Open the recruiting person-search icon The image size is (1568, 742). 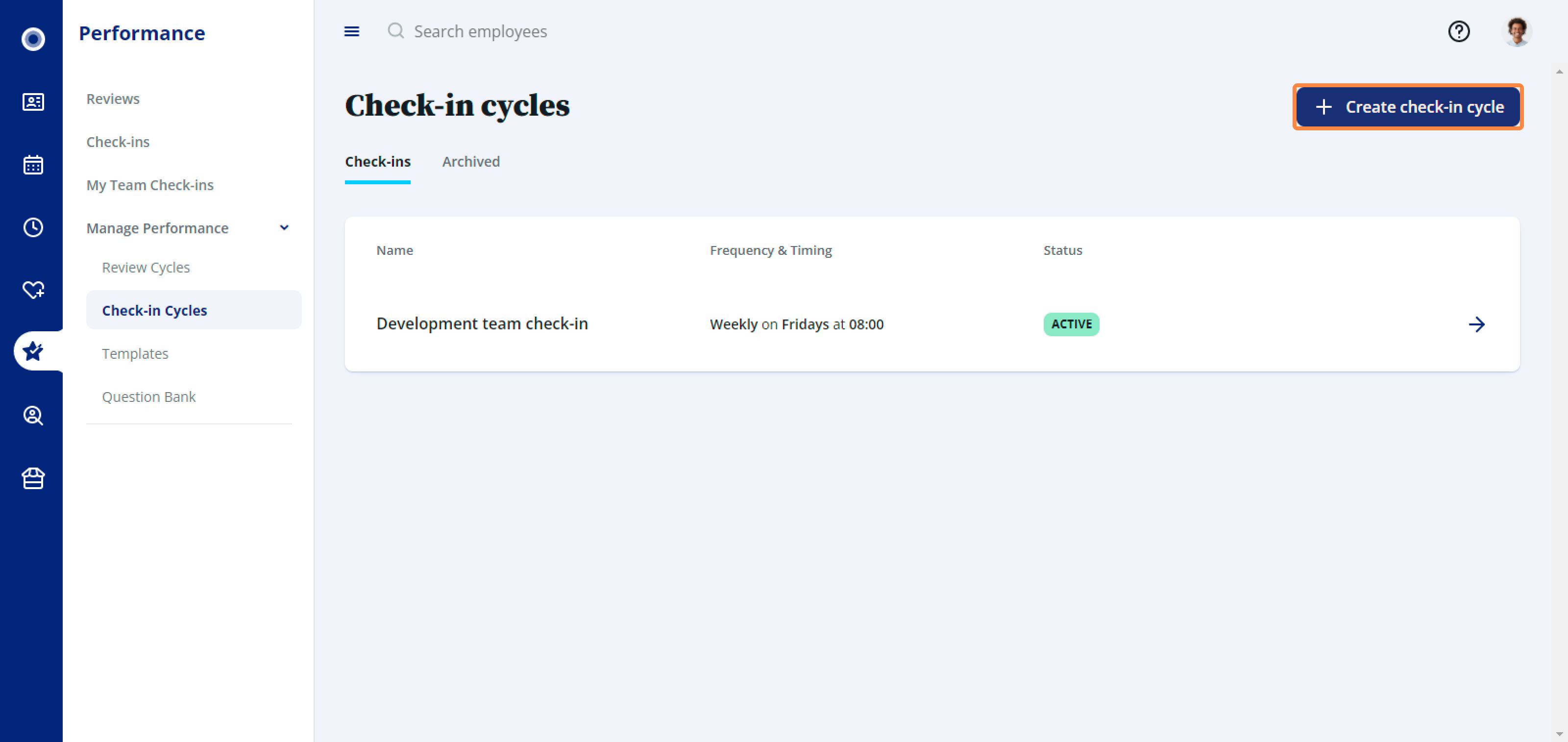pyautogui.click(x=33, y=415)
